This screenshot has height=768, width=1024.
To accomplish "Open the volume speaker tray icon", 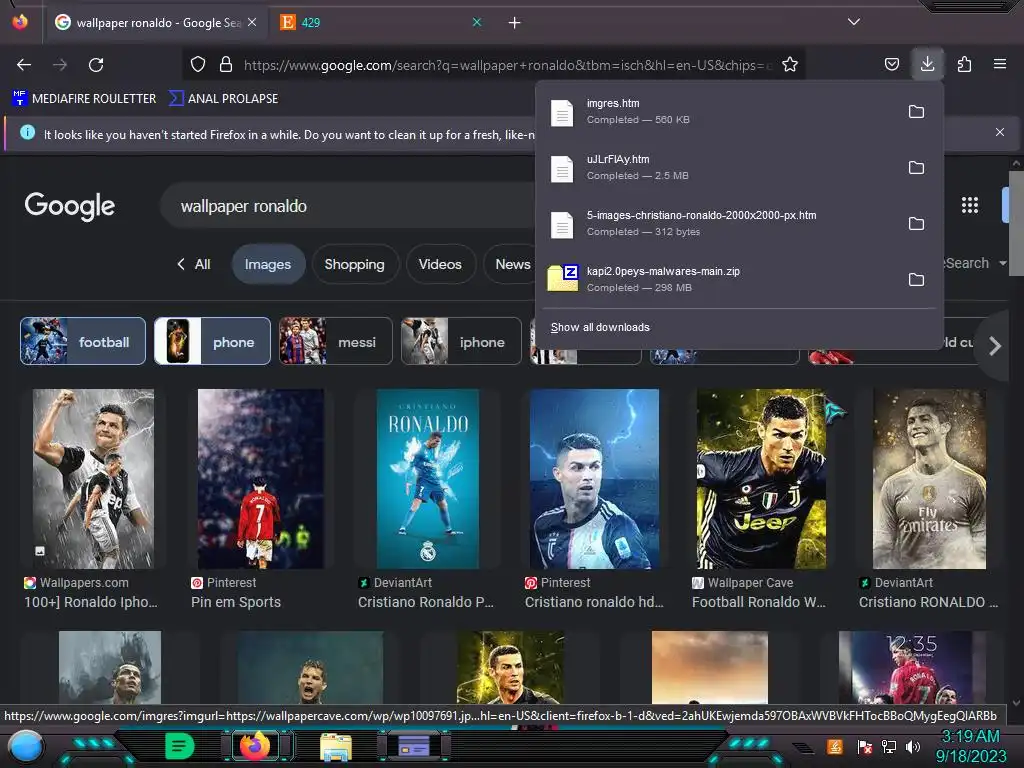I will point(913,746).
